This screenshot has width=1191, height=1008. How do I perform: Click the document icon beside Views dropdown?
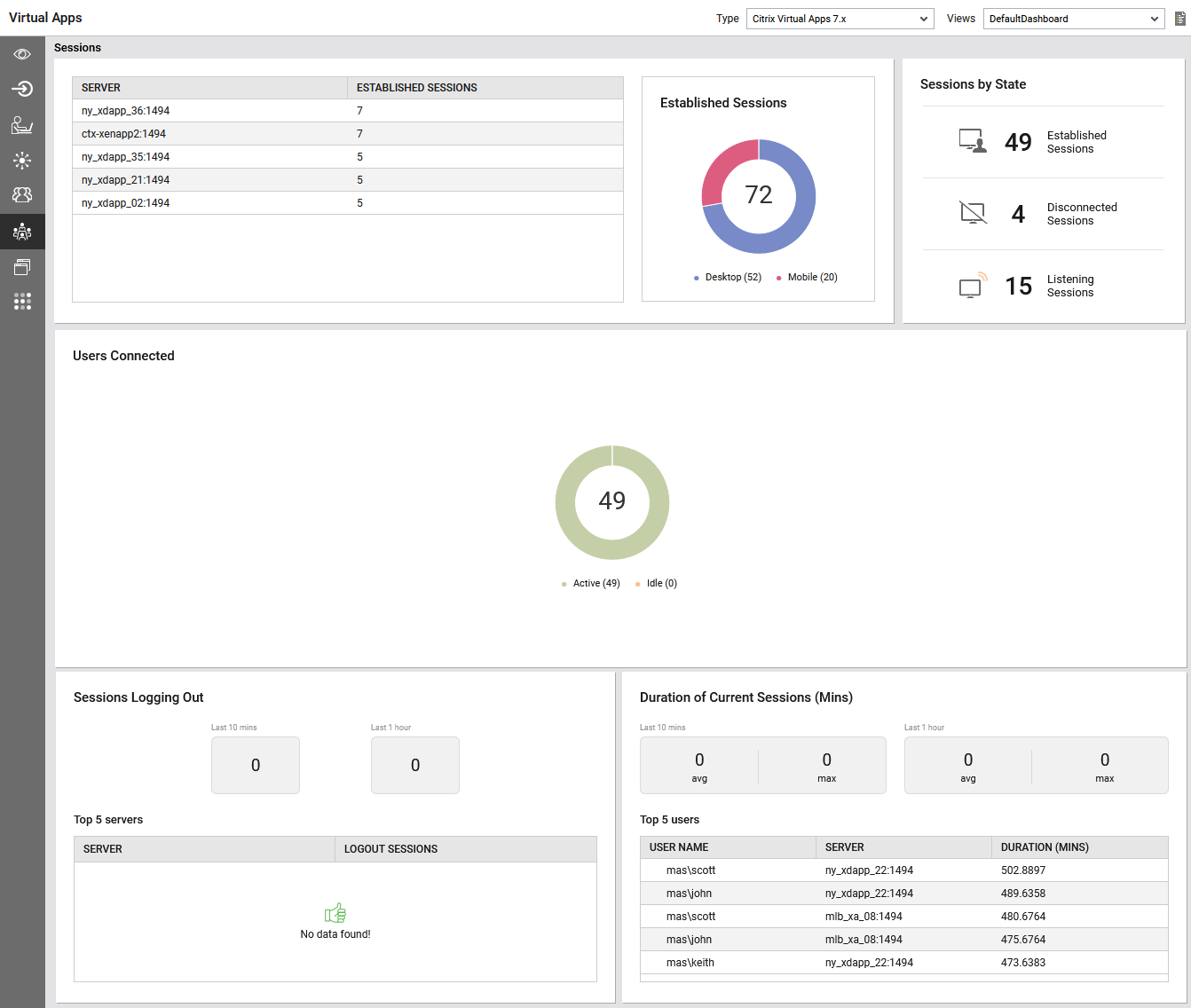1179,19
